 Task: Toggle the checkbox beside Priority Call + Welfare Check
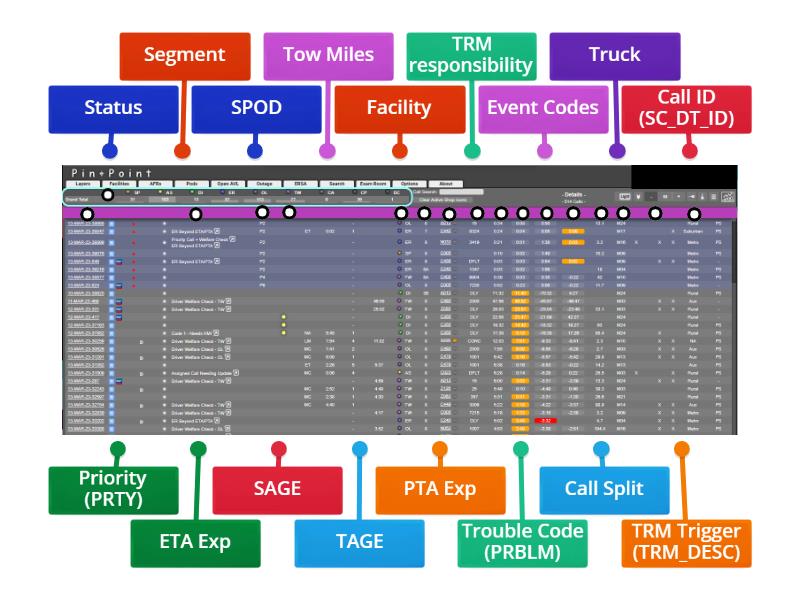tap(233, 240)
